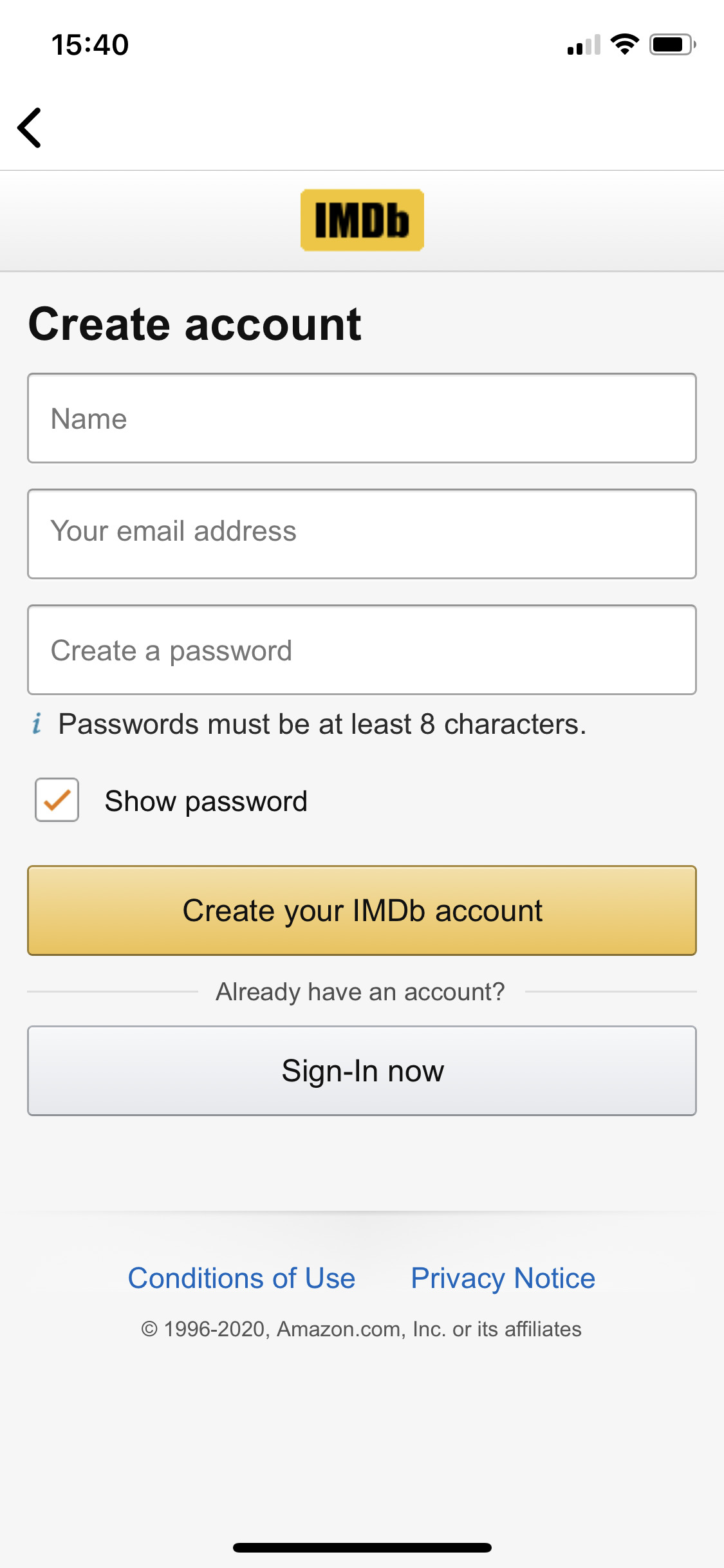
Task: Open the Privacy Notice page
Action: (x=502, y=1278)
